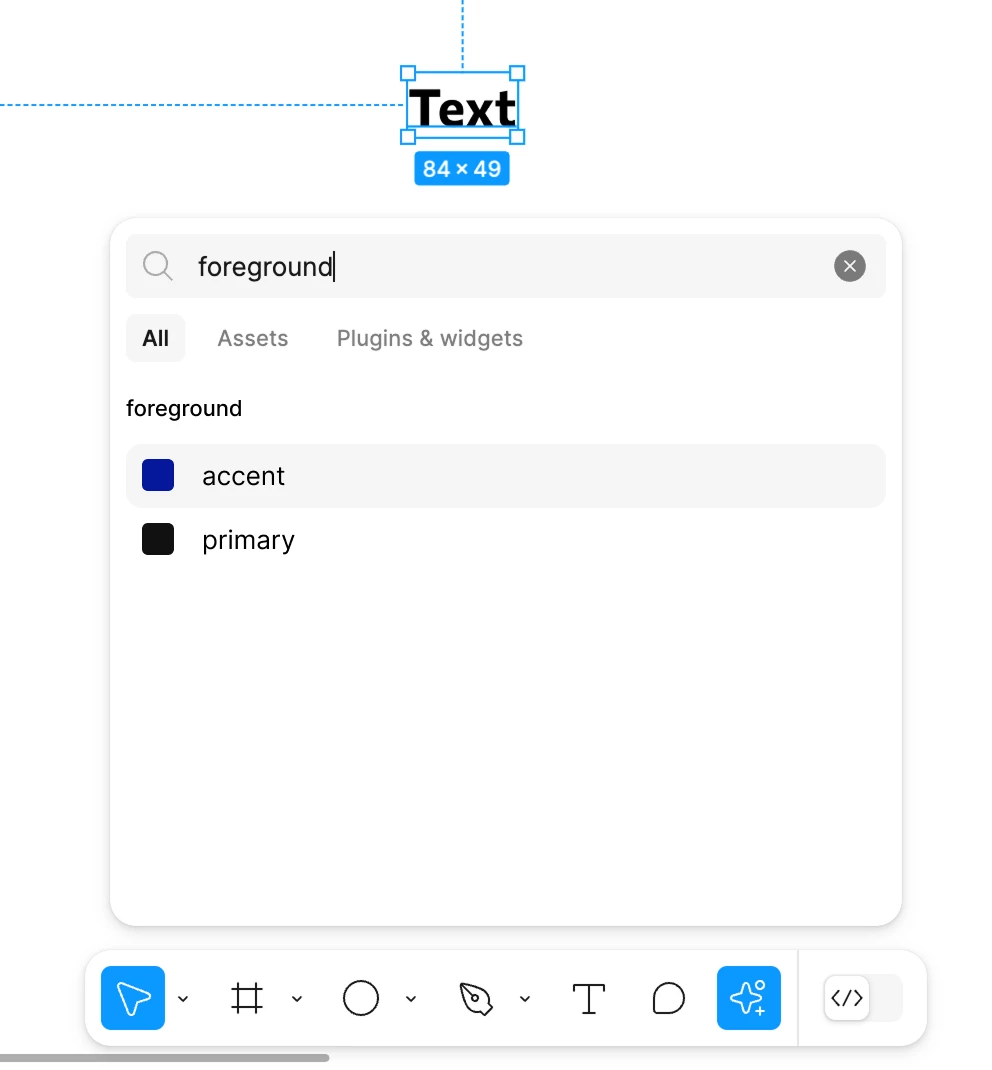Select the Pen tool
Screen dimensions: 992x1070
[x=476, y=998]
